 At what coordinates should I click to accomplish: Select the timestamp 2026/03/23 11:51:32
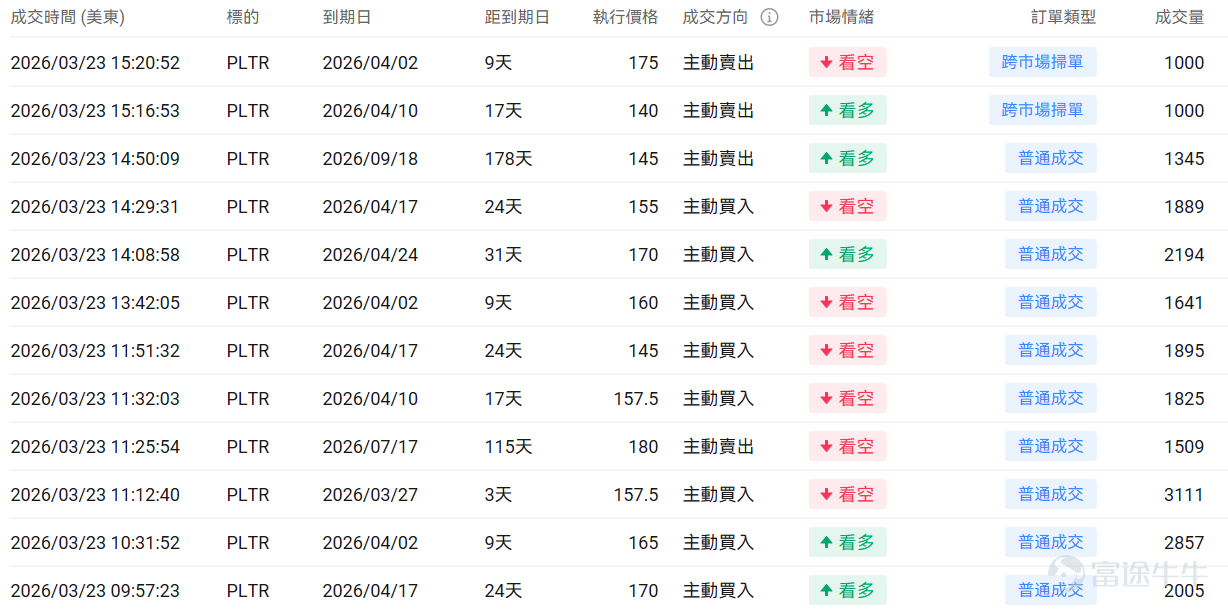(x=95, y=351)
